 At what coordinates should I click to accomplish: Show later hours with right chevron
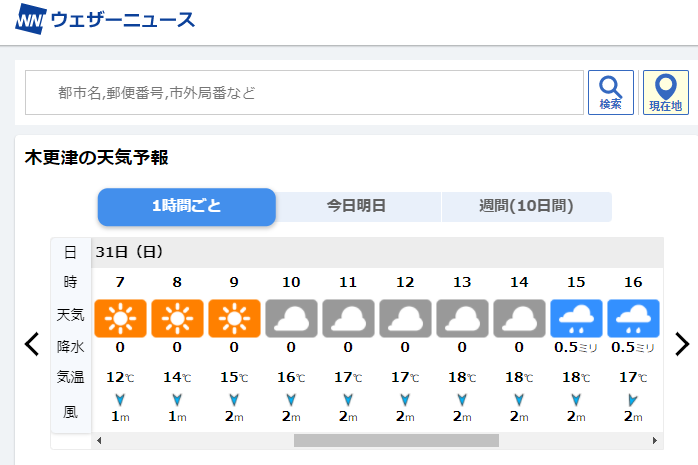[682, 344]
